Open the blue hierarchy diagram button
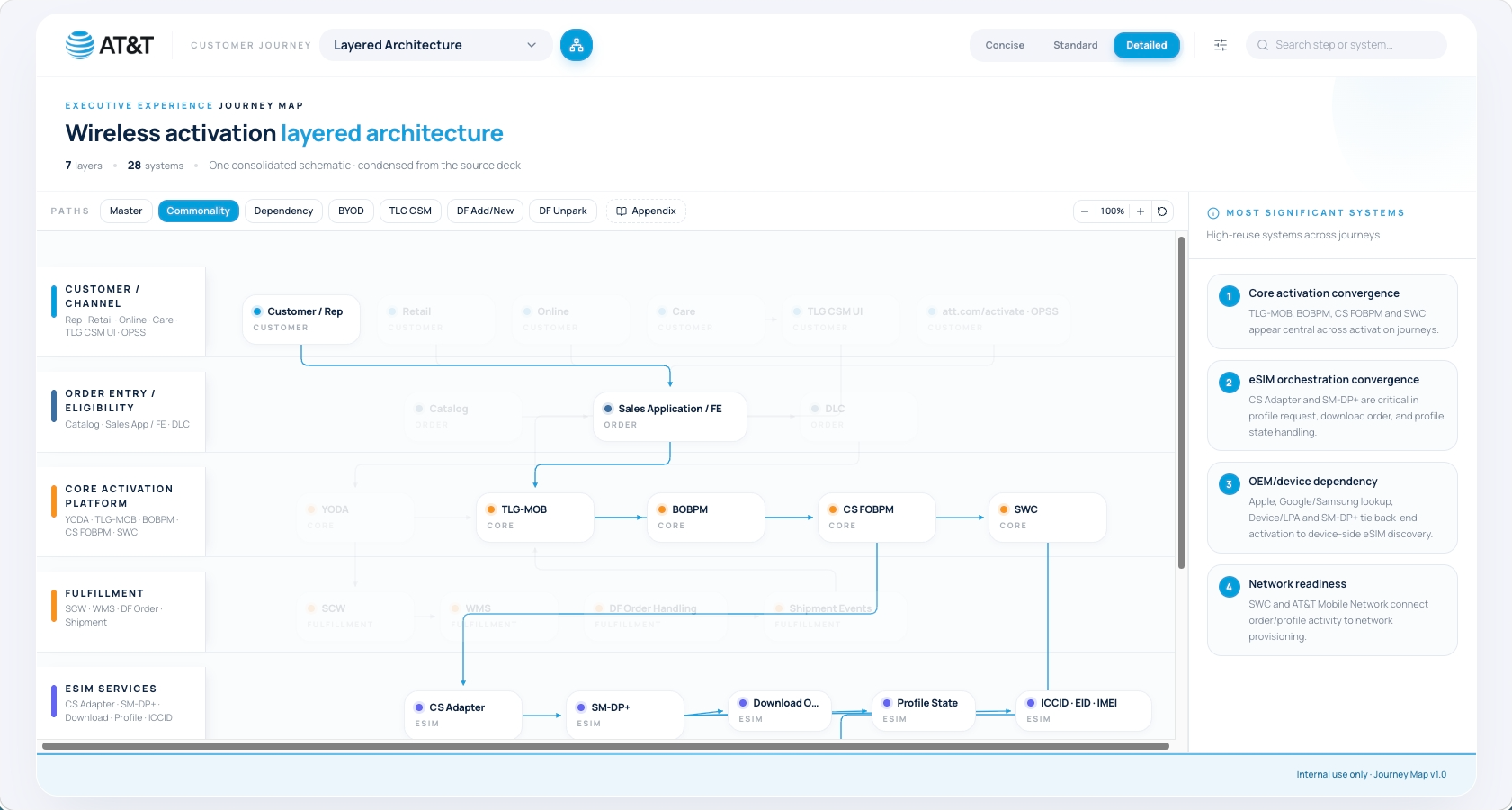The height and width of the screenshot is (810, 1512). (577, 45)
